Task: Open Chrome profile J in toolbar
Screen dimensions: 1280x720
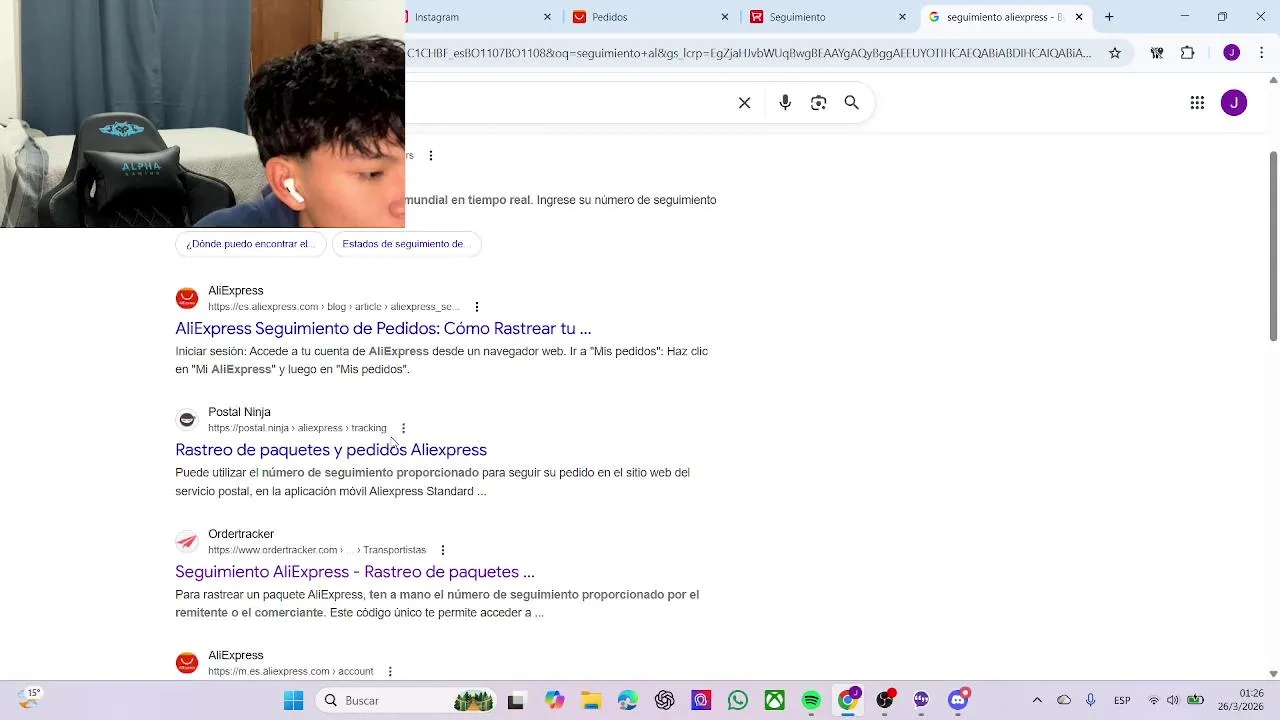Action: [x=1232, y=53]
